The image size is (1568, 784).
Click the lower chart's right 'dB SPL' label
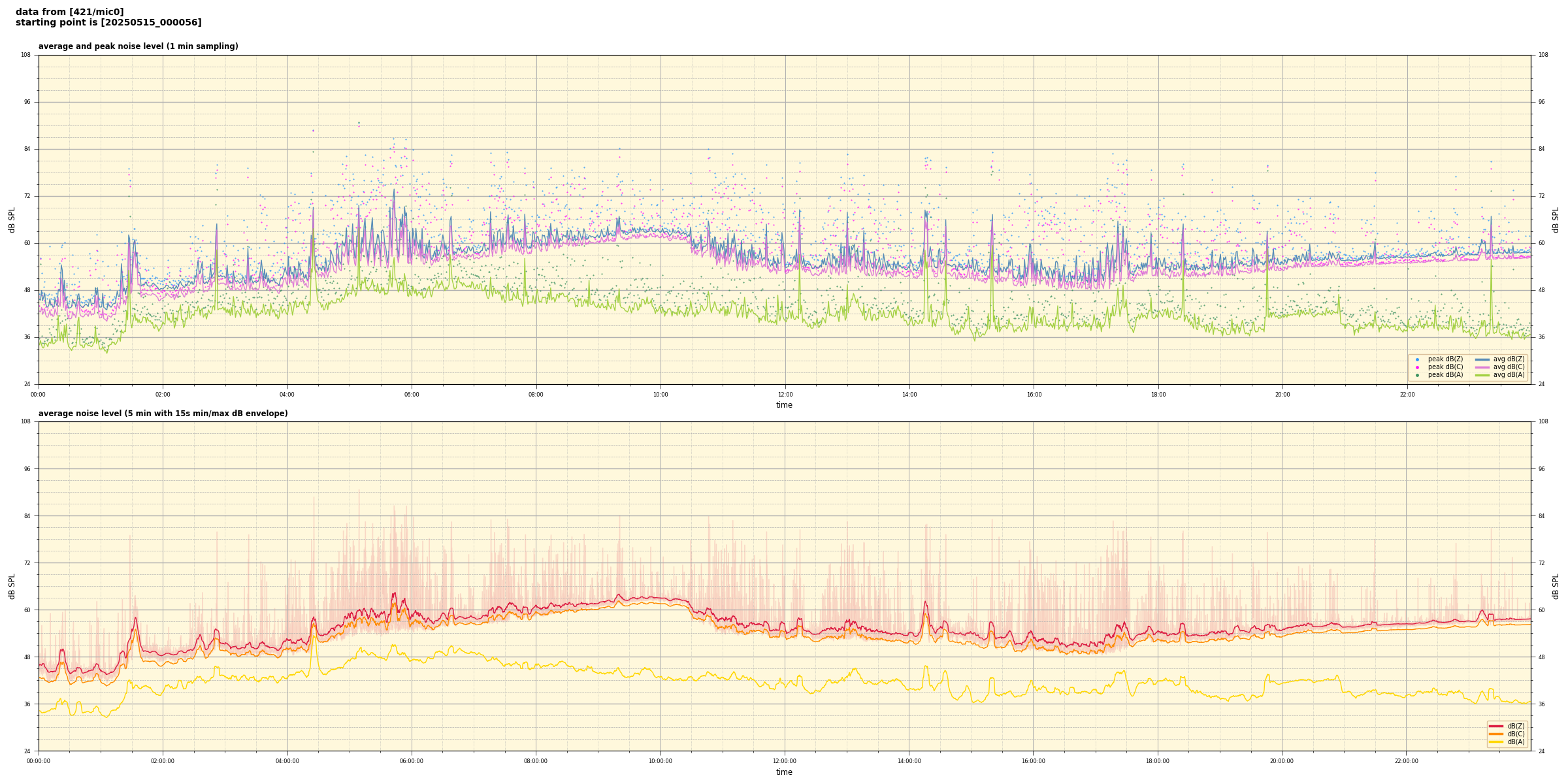(x=1556, y=586)
